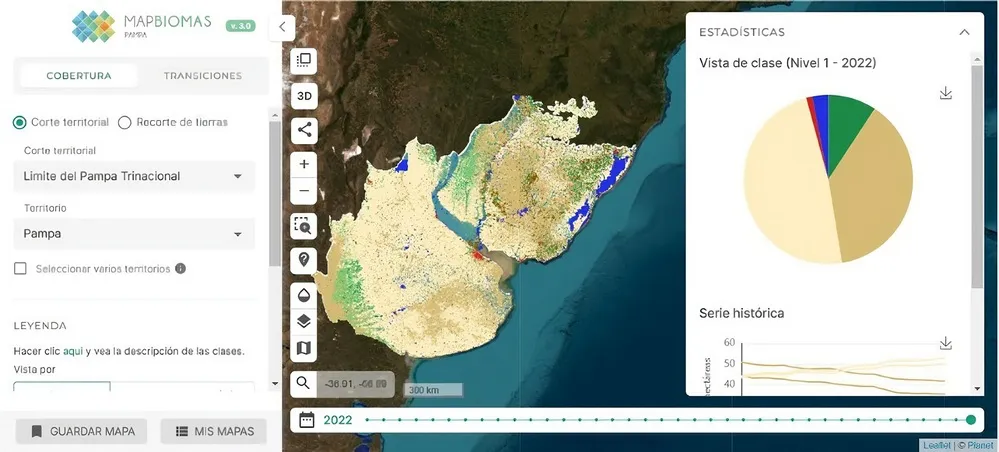Check Seleccionar varios territorios box
This screenshot has height=452, width=999.
point(20,269)
